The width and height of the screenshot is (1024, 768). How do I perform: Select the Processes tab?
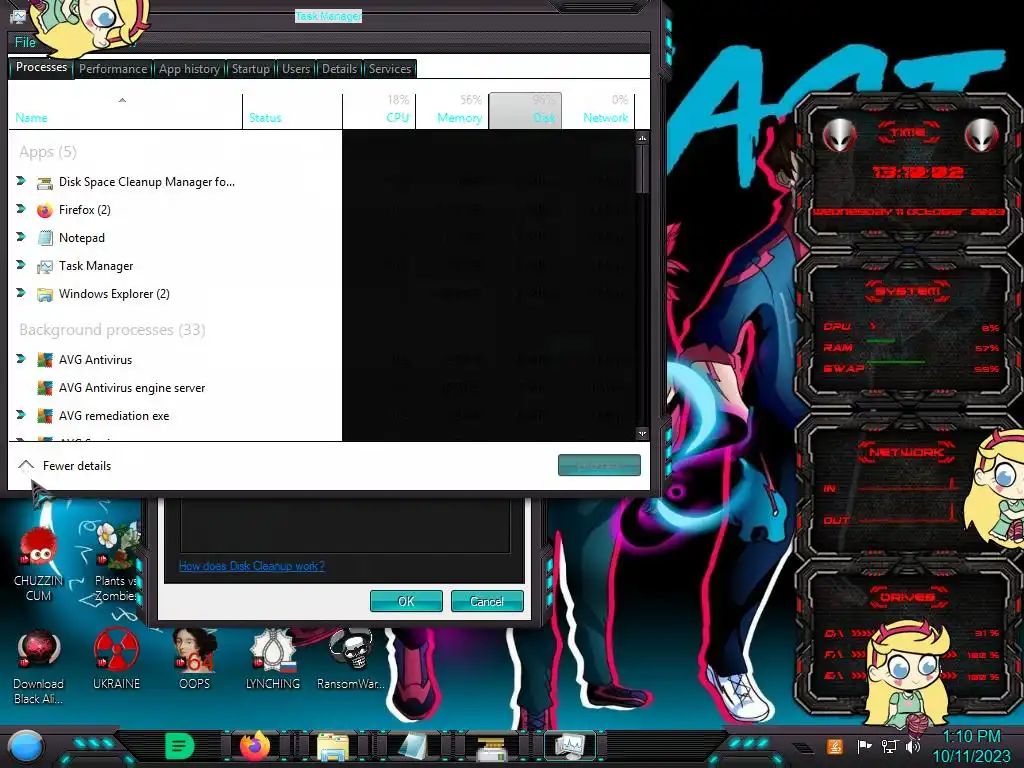tap(41, 67)
